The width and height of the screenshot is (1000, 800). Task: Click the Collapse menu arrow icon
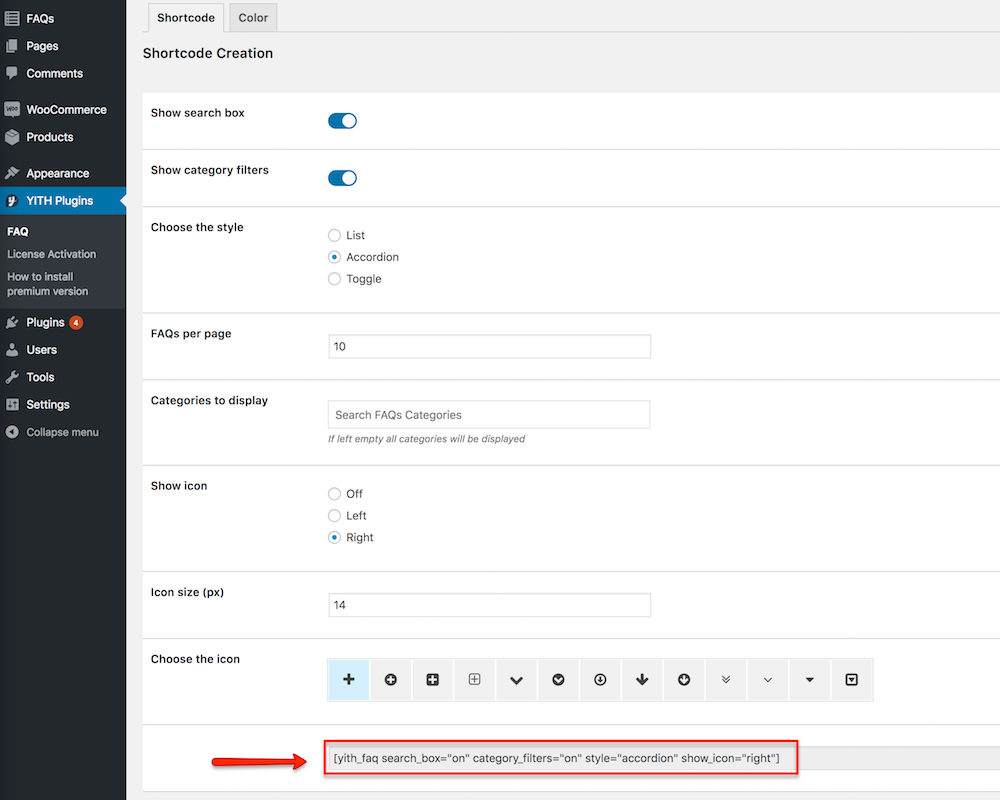12,432
